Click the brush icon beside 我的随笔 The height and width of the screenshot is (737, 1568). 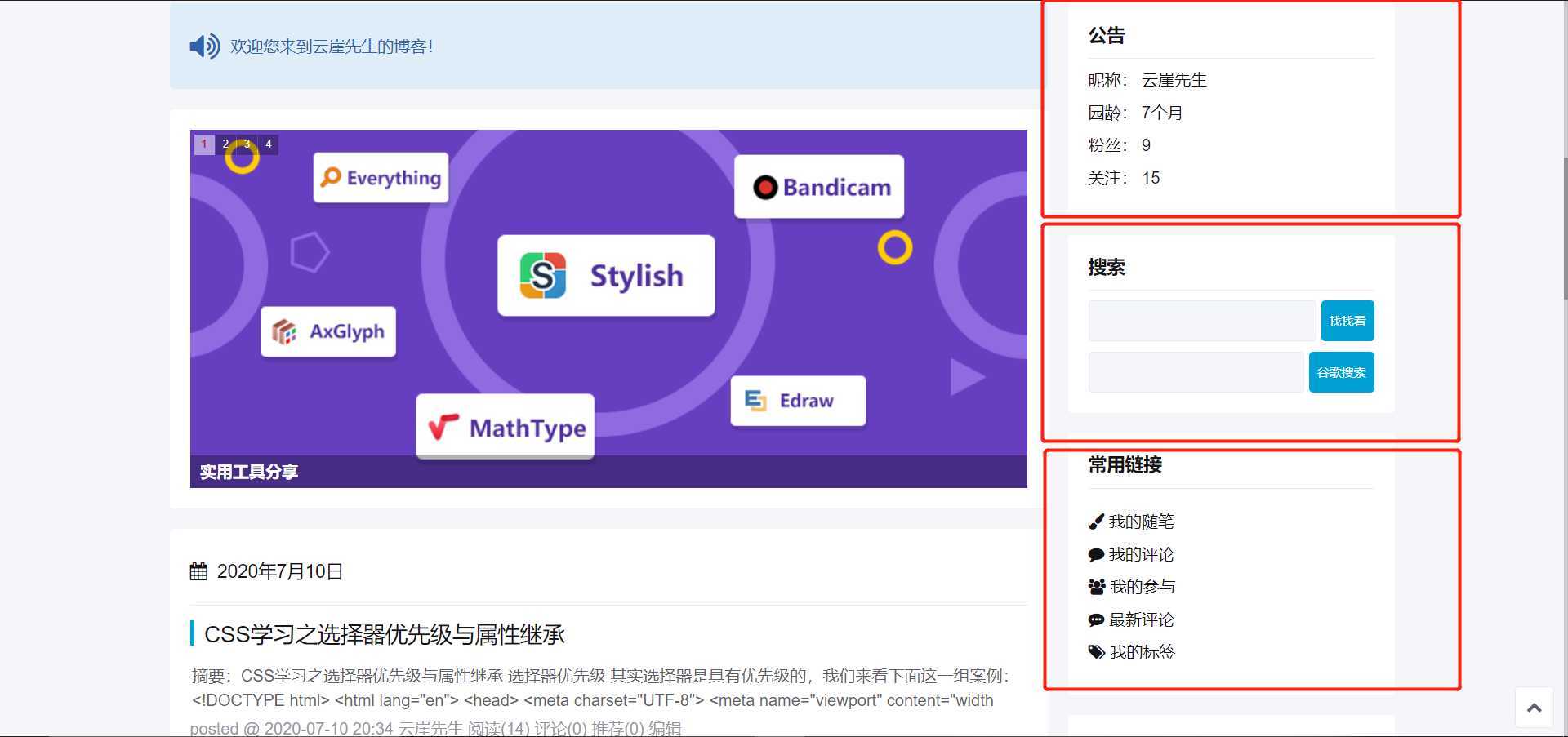(1096, 522)
